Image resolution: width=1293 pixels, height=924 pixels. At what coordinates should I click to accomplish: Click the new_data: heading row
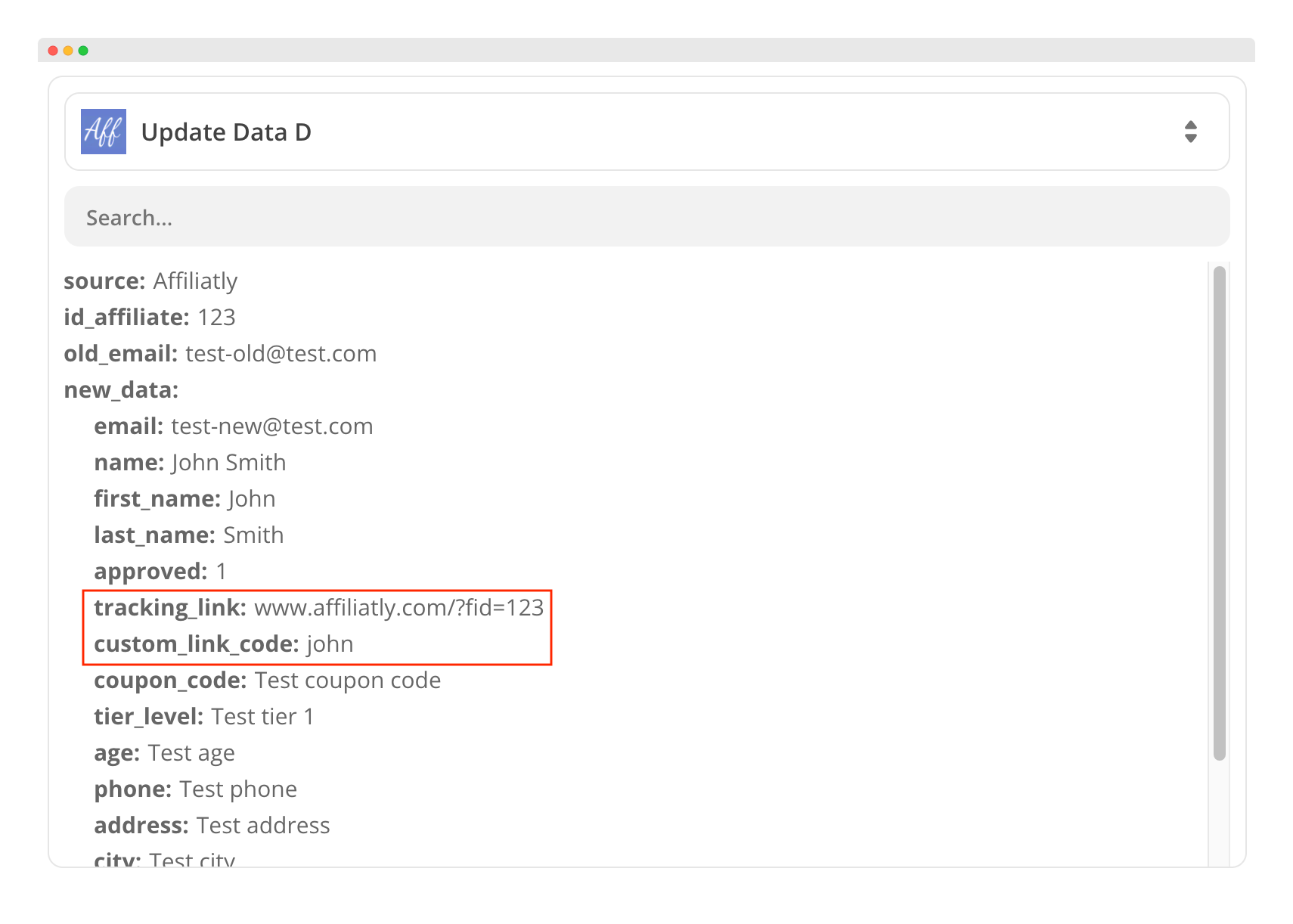121,390
